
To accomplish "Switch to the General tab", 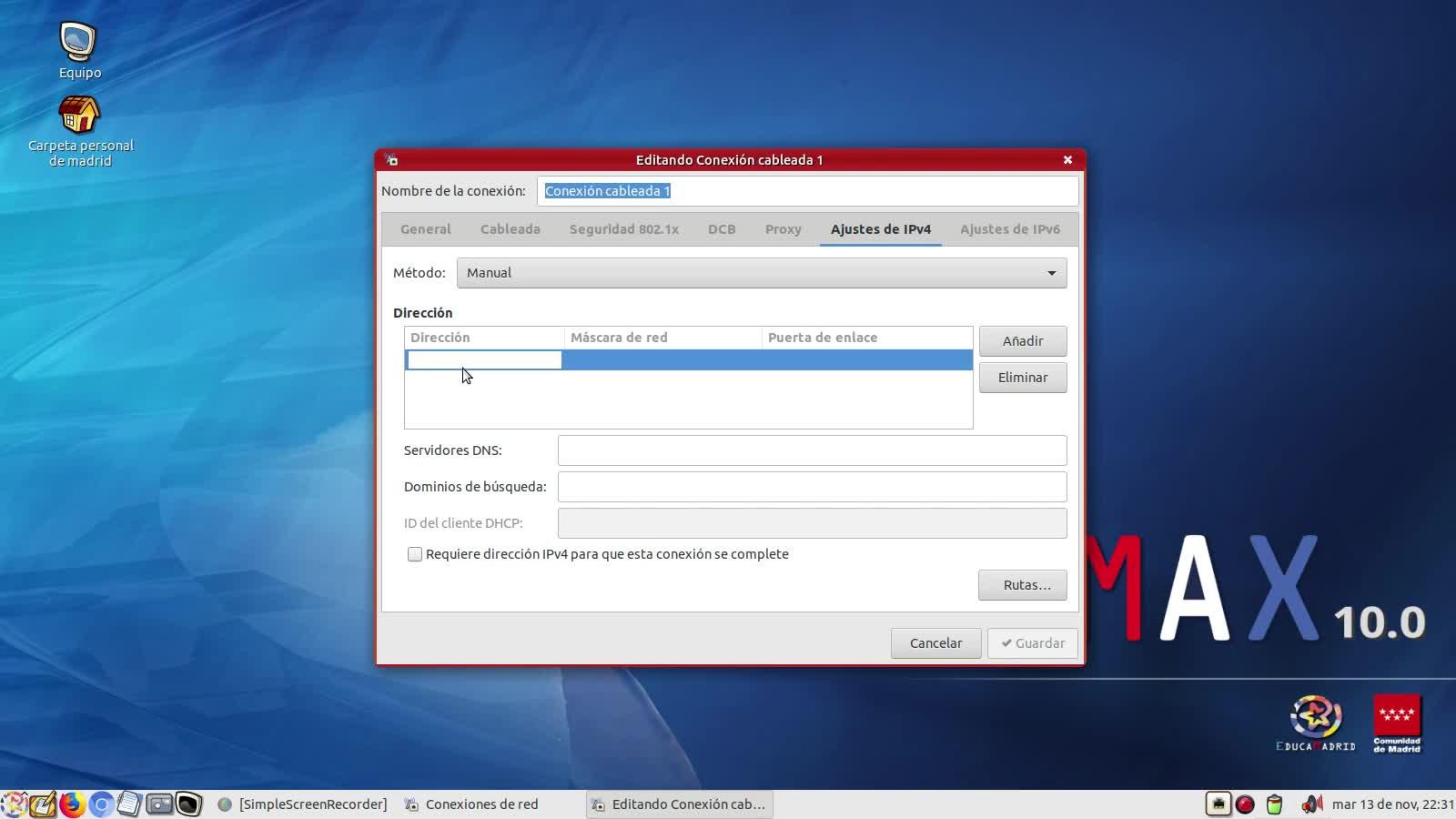I will pyautogui.click(x=425, y=229).
